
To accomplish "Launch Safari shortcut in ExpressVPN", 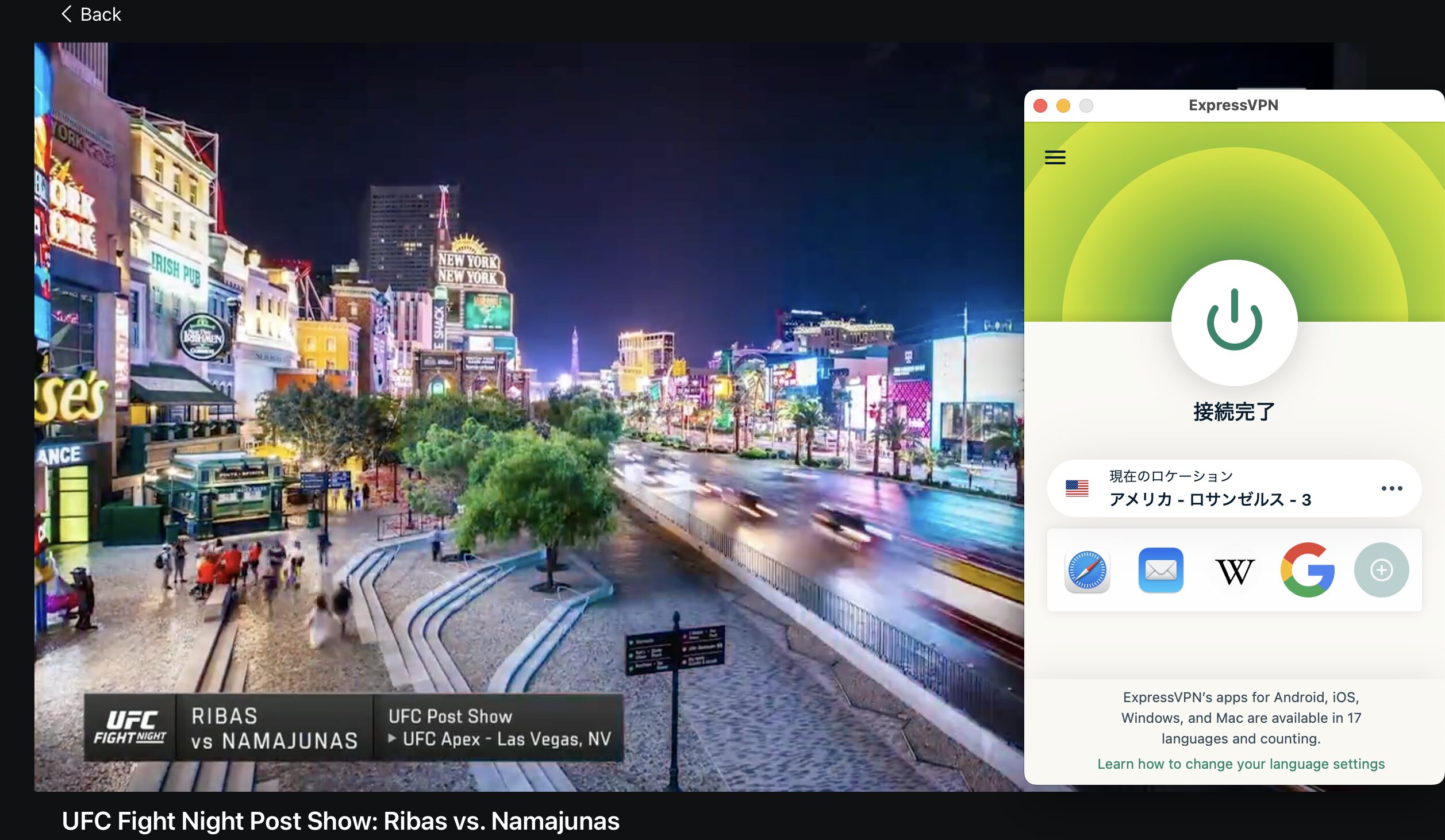I will tap(1087, 571).
